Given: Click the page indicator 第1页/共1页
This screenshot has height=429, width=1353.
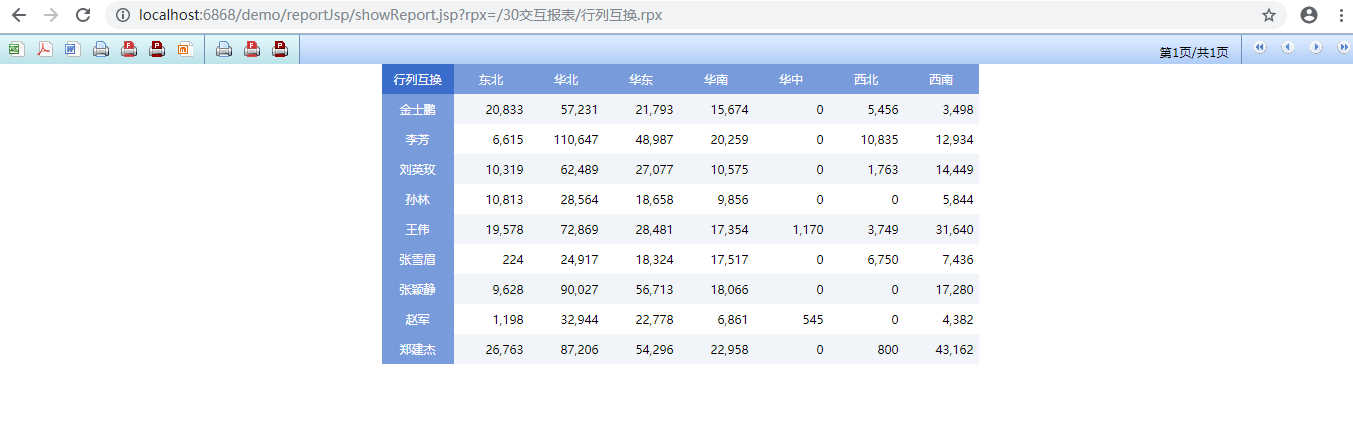Looking at the screenshot, I should point(1194,53).
